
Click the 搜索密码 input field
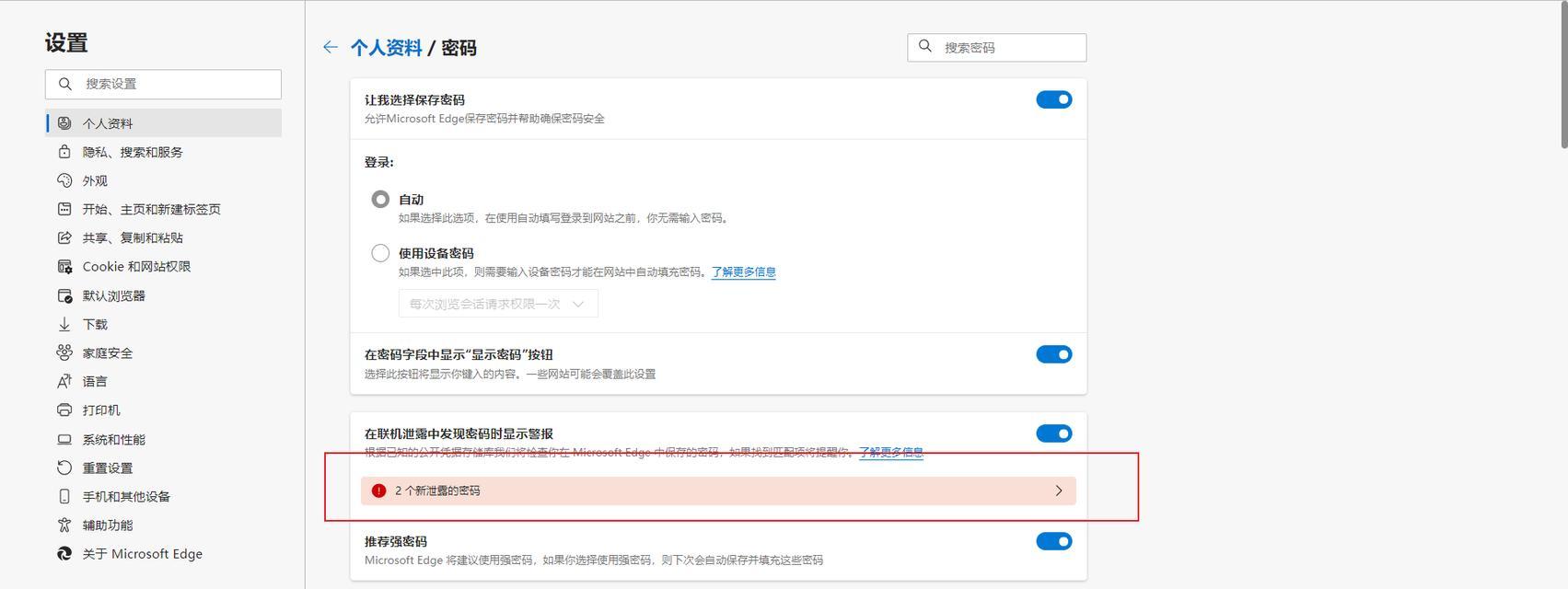pos(996,47)
